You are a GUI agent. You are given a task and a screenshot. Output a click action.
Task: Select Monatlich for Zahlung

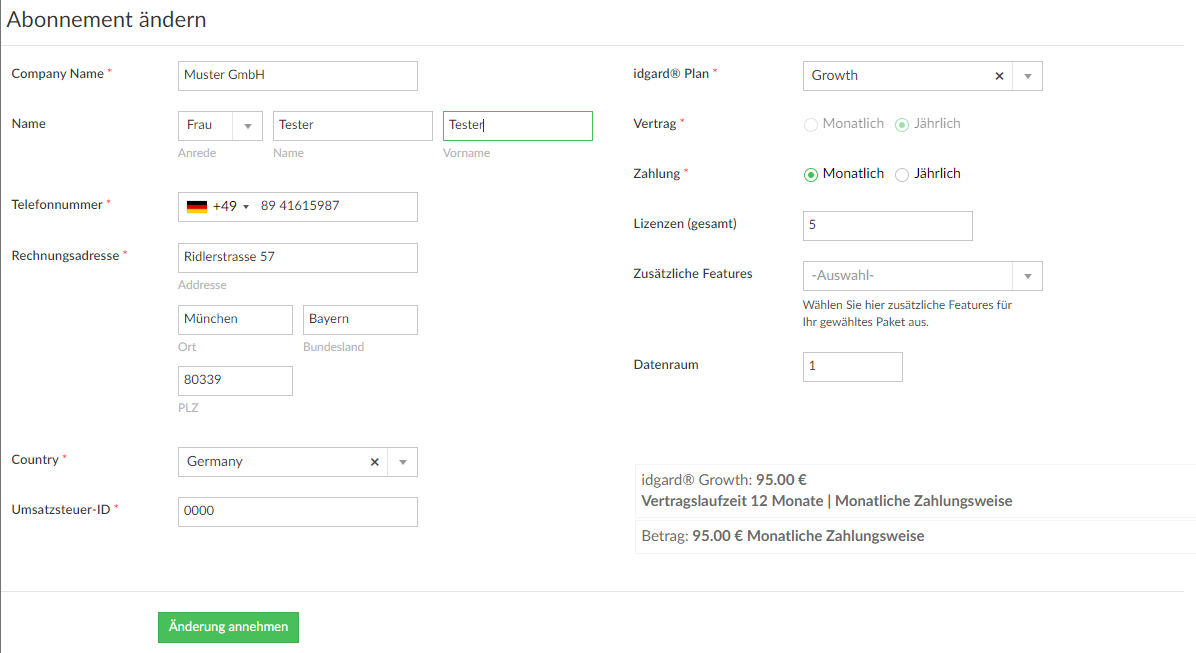pyautogui.click(x=811, y=175)
